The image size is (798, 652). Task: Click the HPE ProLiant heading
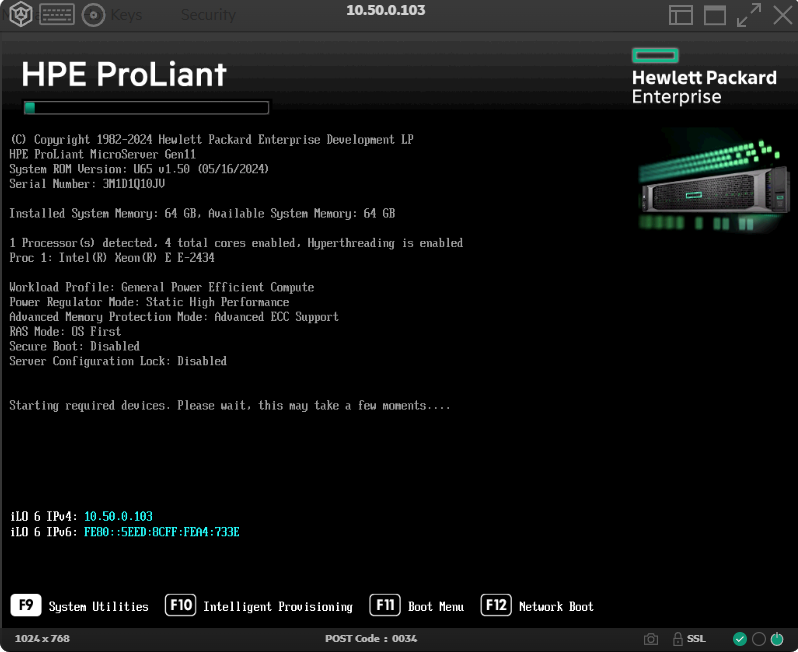tap(124, 74)
